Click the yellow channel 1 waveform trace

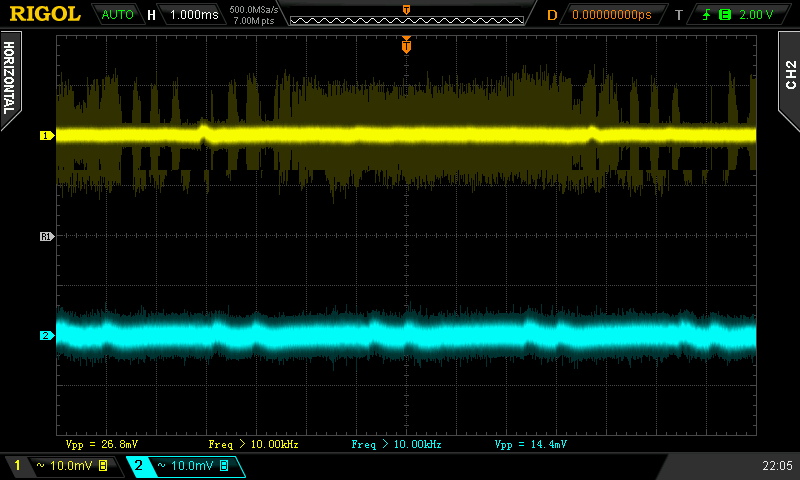point(406,135)
